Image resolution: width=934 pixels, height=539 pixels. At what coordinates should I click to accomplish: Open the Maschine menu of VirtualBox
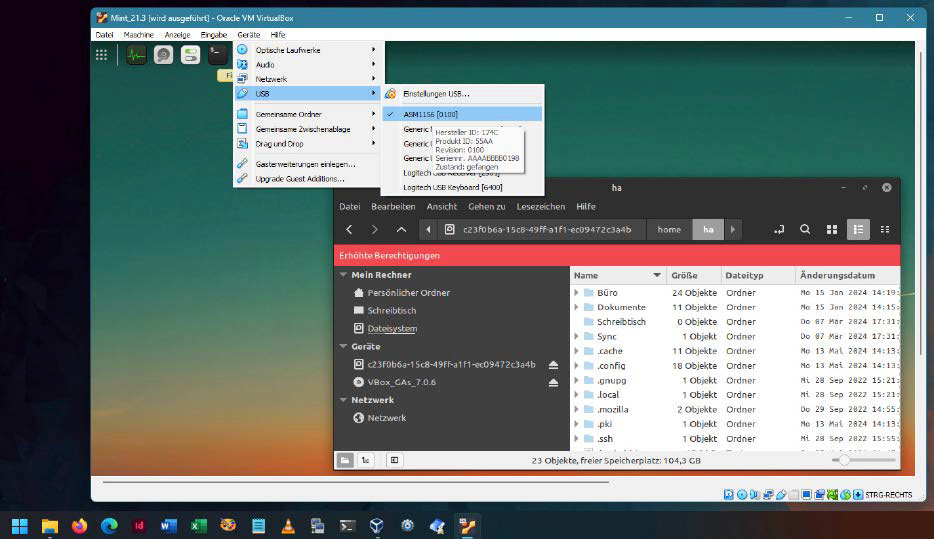(138, 35)
